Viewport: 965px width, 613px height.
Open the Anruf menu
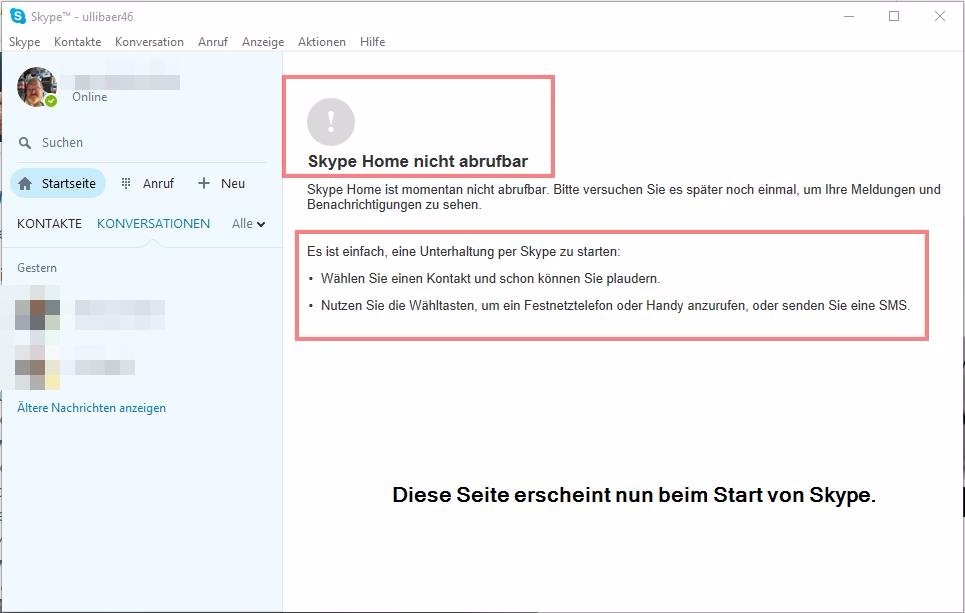(213, 42)
